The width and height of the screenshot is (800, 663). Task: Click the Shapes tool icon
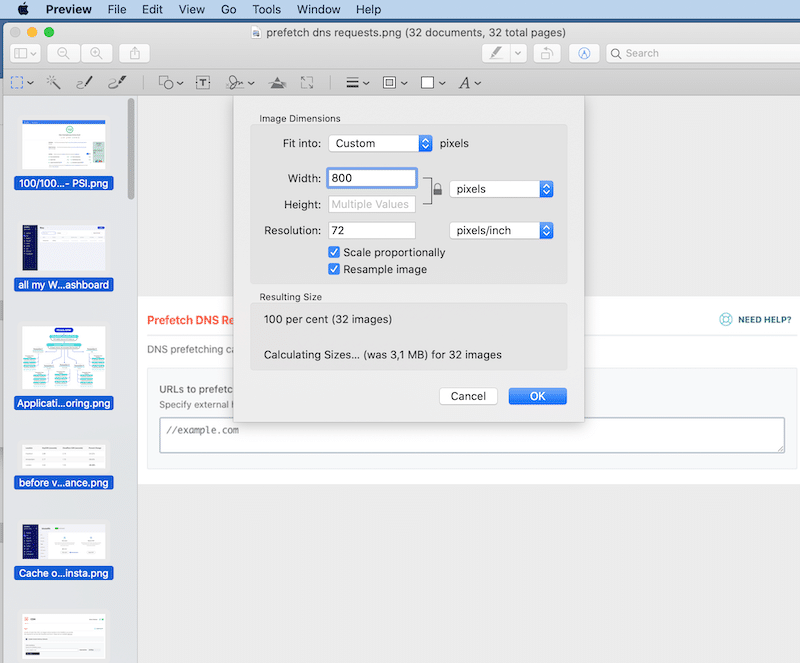click(166, 82)
